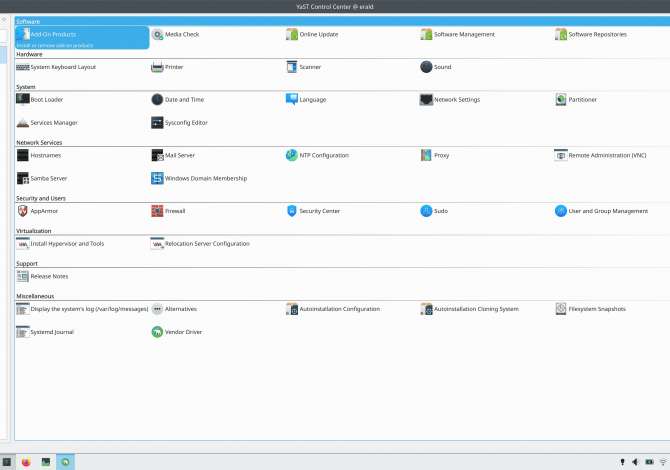The height and width of the screenshot is (470, 670).
Task: Open the Samba Server module
Action: 41,178
